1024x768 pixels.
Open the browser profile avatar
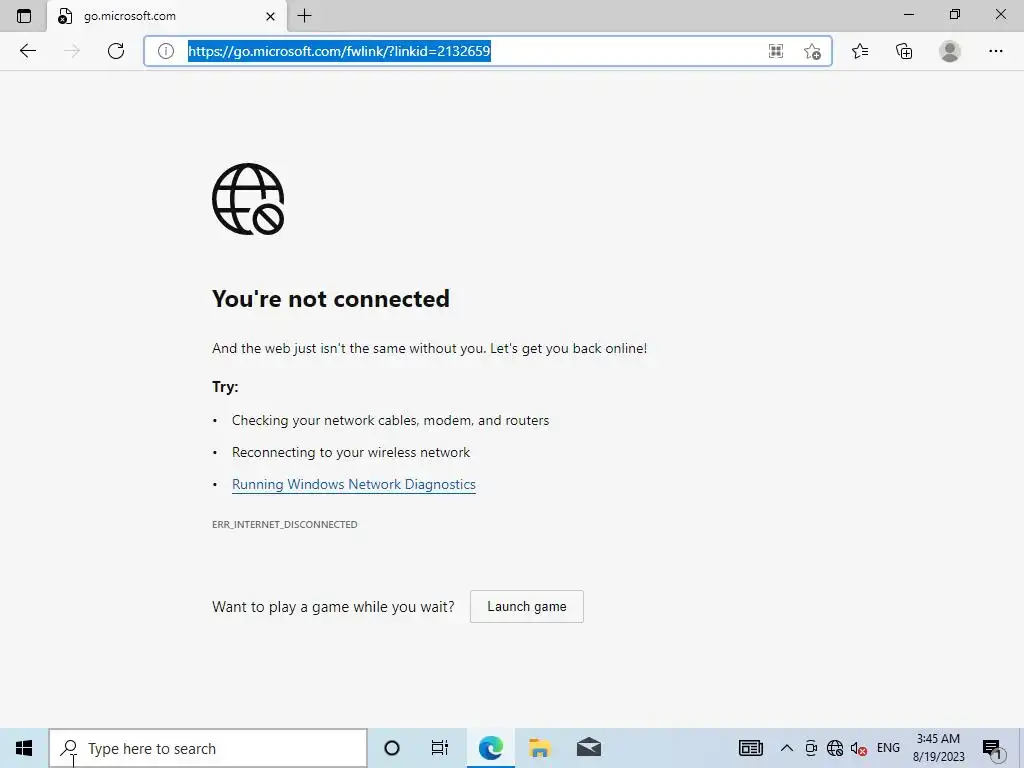coord(950,51)
